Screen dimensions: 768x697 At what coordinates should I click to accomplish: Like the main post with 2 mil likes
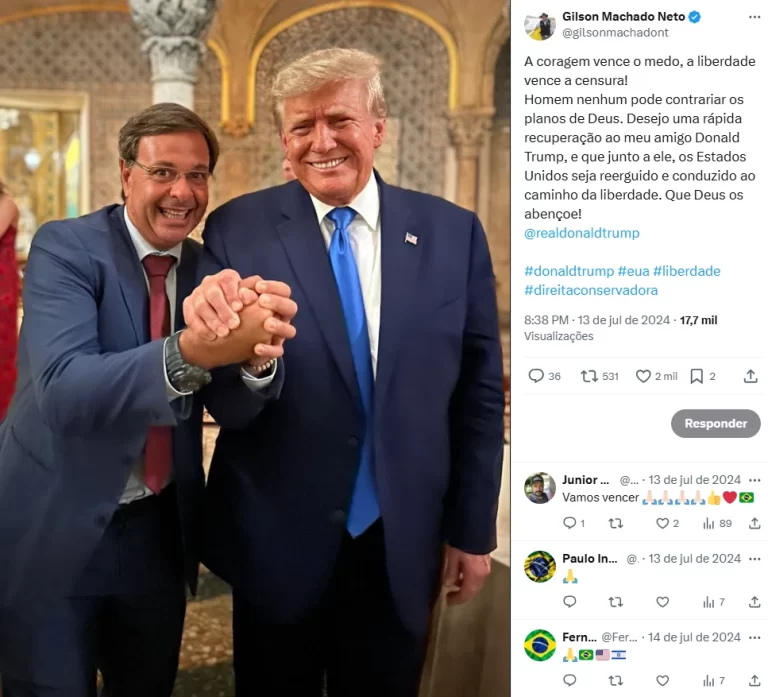[x=643, y=376]
